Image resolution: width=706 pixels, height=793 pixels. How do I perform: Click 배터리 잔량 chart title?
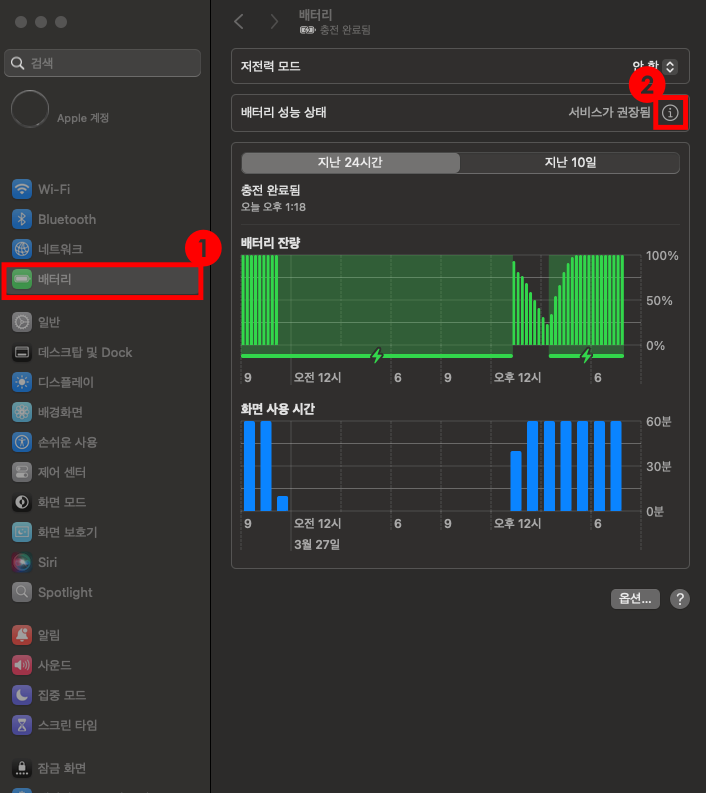[x=271, y=243]
